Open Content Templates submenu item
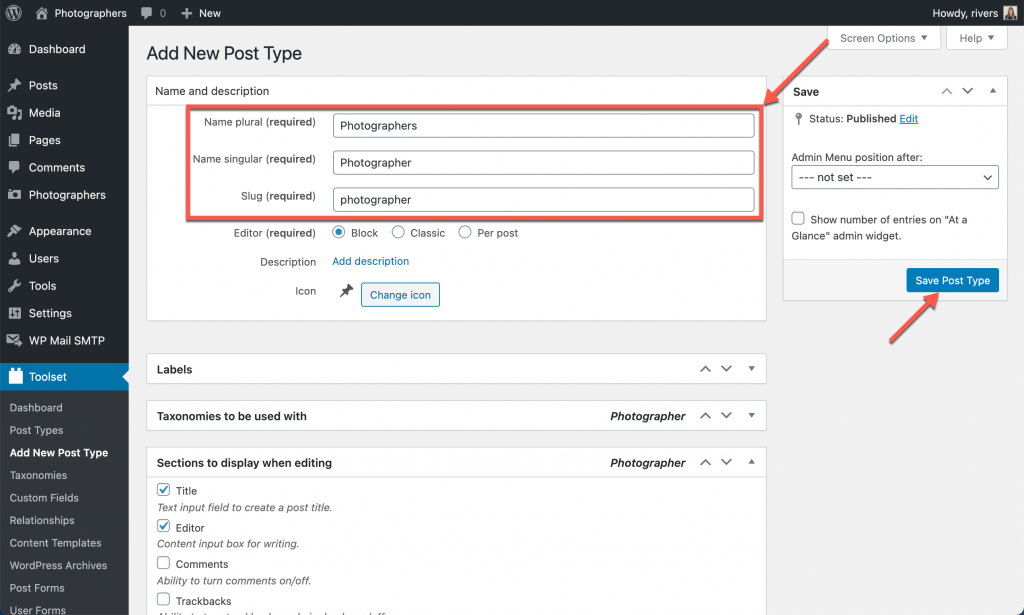 56,543
